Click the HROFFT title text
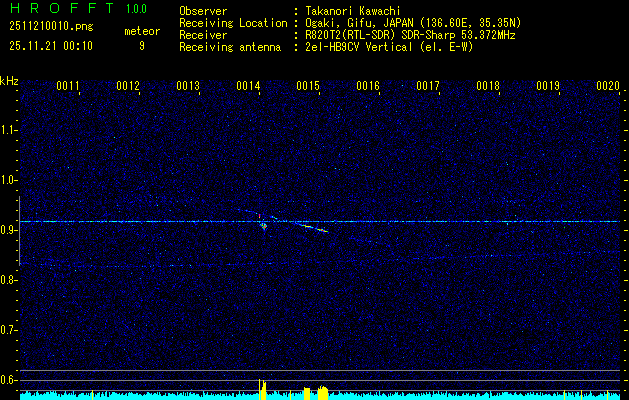This screenshot has width=629, height=400. pyautogui.click(x=62, y=8)
